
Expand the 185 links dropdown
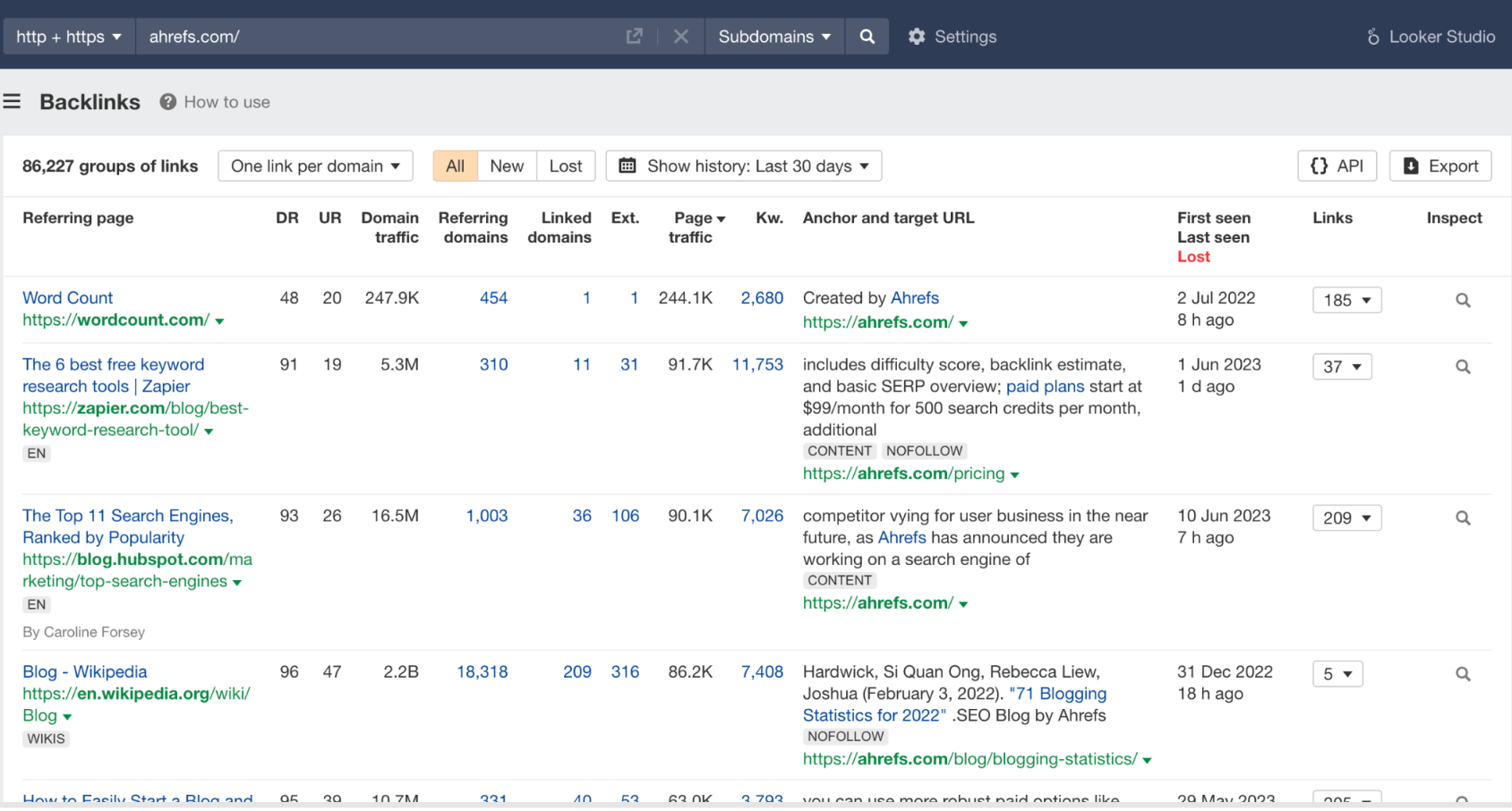point(1347,300)
